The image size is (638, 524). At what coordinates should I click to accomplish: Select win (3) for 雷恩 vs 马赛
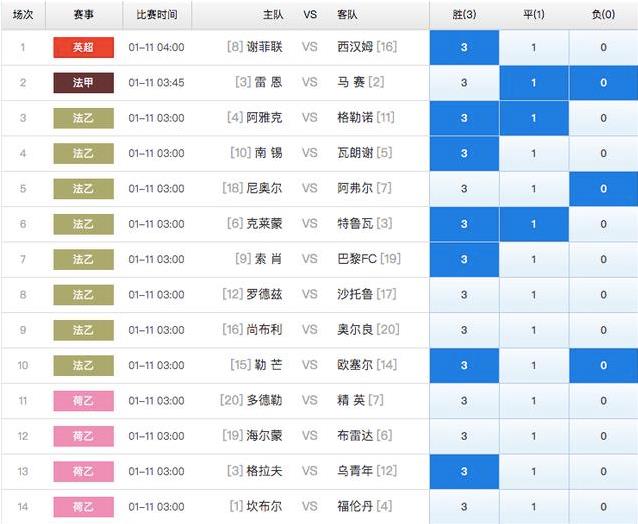[464, 83]
